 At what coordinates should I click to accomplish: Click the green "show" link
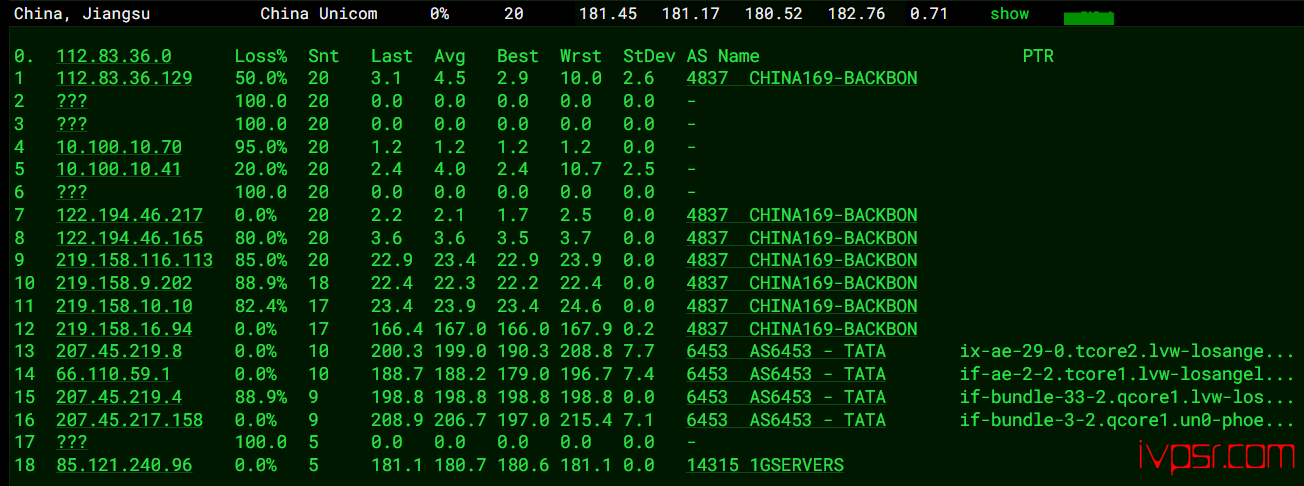point(1009,14)
